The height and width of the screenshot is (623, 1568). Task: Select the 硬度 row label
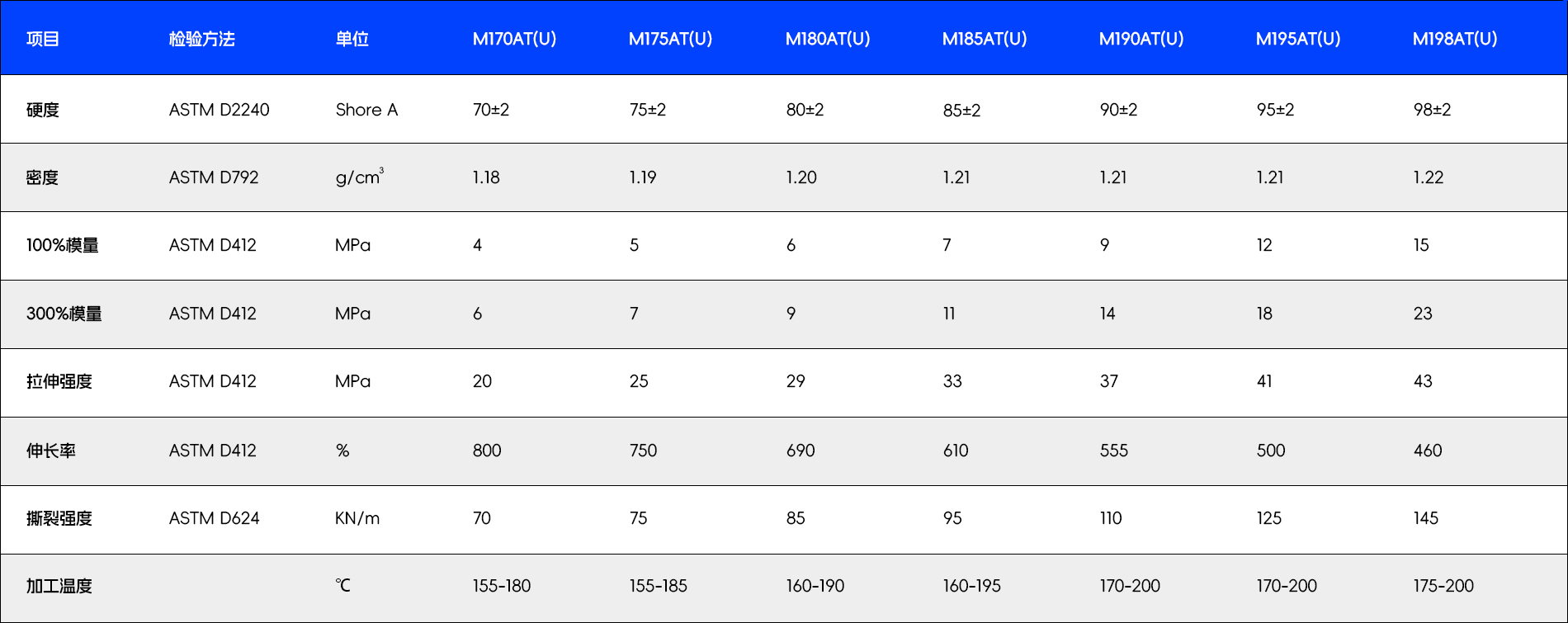click(x=43, y=110)
